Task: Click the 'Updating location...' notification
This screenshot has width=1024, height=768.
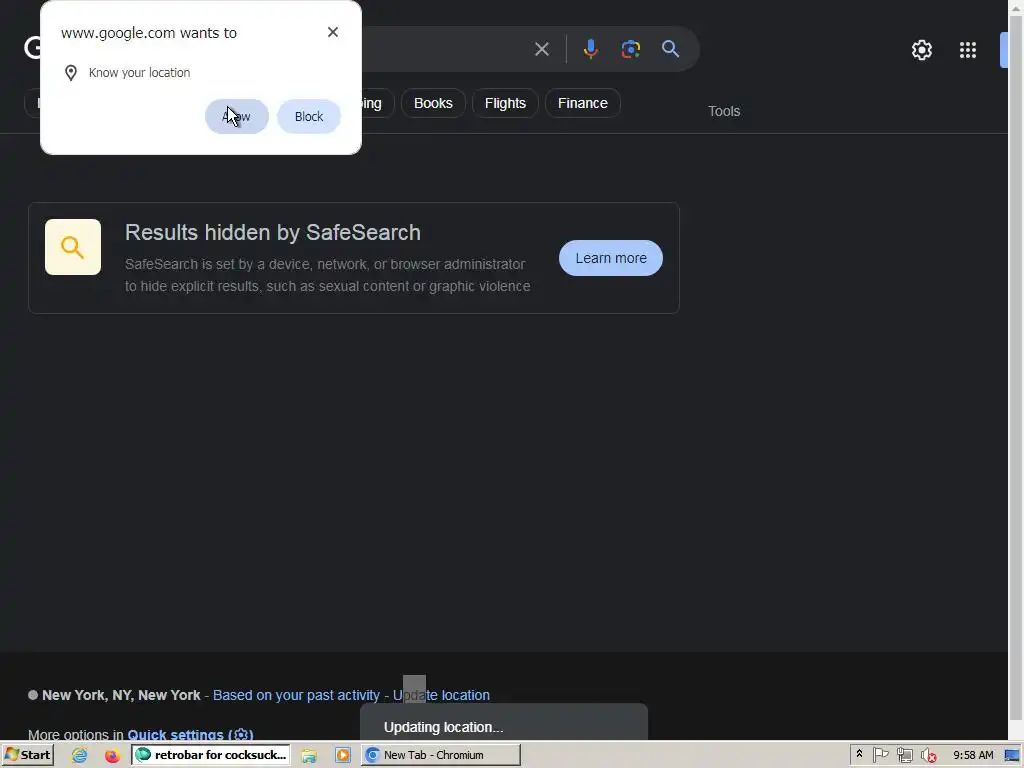Action: (504, 723)
